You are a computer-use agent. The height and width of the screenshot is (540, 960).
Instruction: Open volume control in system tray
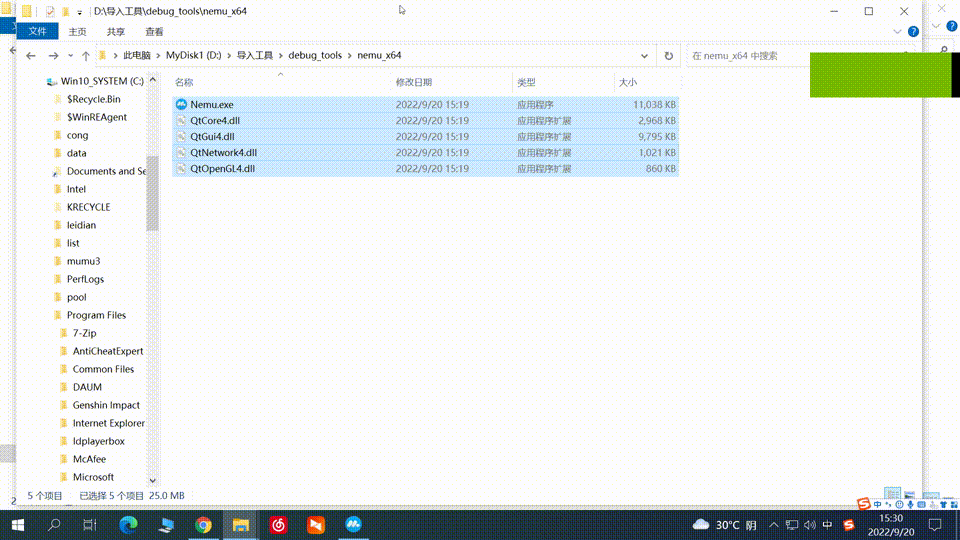point(809,525)
